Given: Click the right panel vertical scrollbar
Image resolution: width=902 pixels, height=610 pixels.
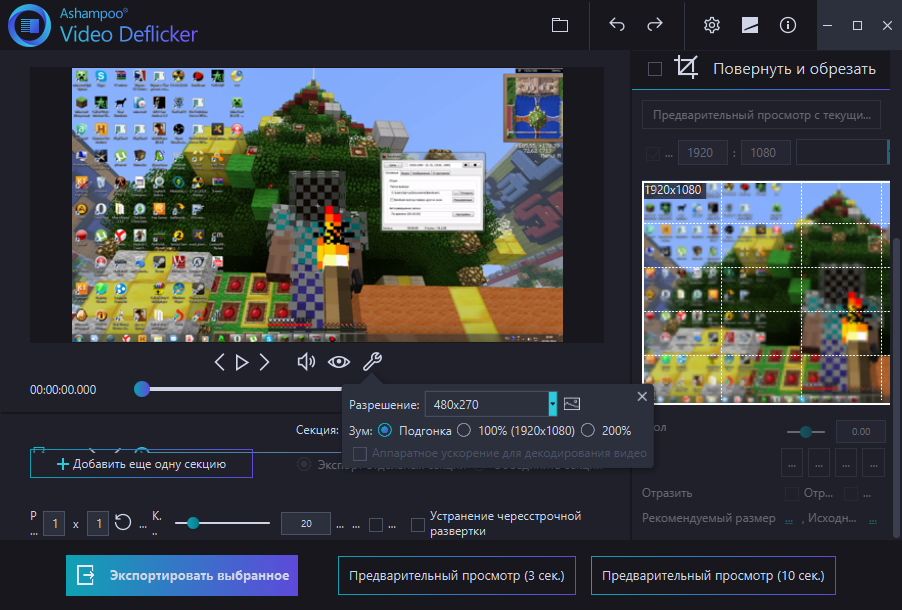Looking at the screenshot, I should 896,386.
